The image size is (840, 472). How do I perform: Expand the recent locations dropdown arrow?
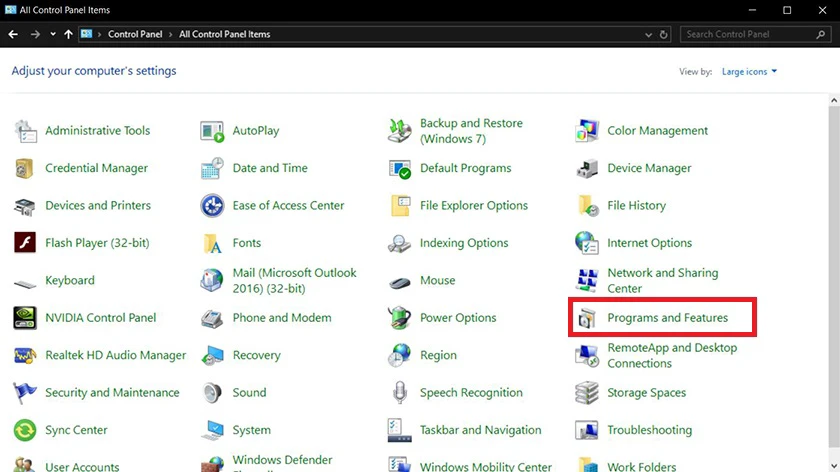point(53,34)
